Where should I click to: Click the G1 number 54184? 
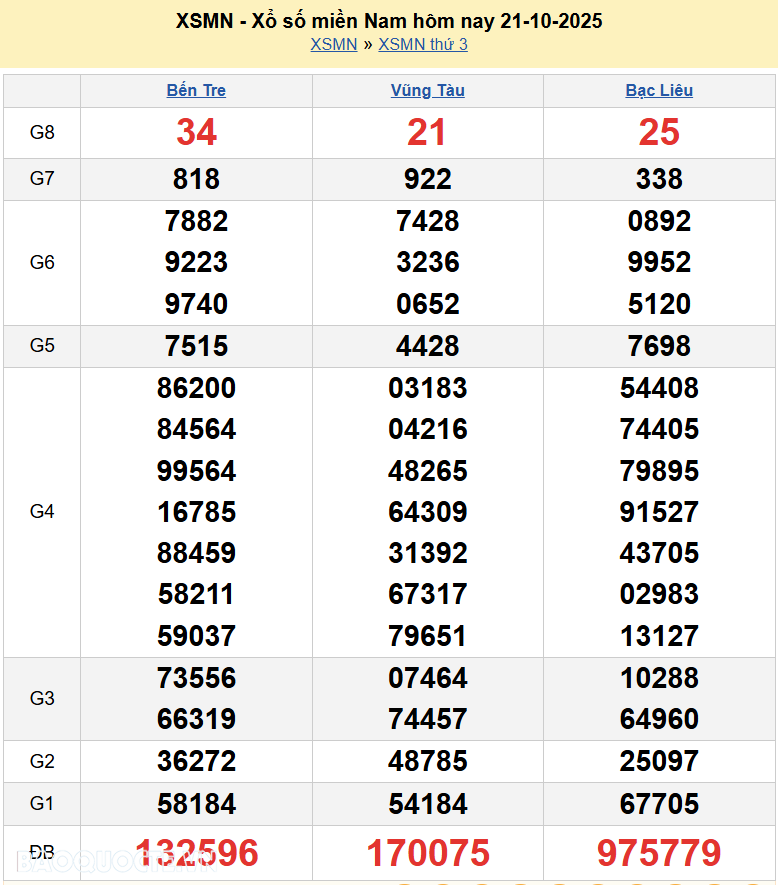coord(427,803)
